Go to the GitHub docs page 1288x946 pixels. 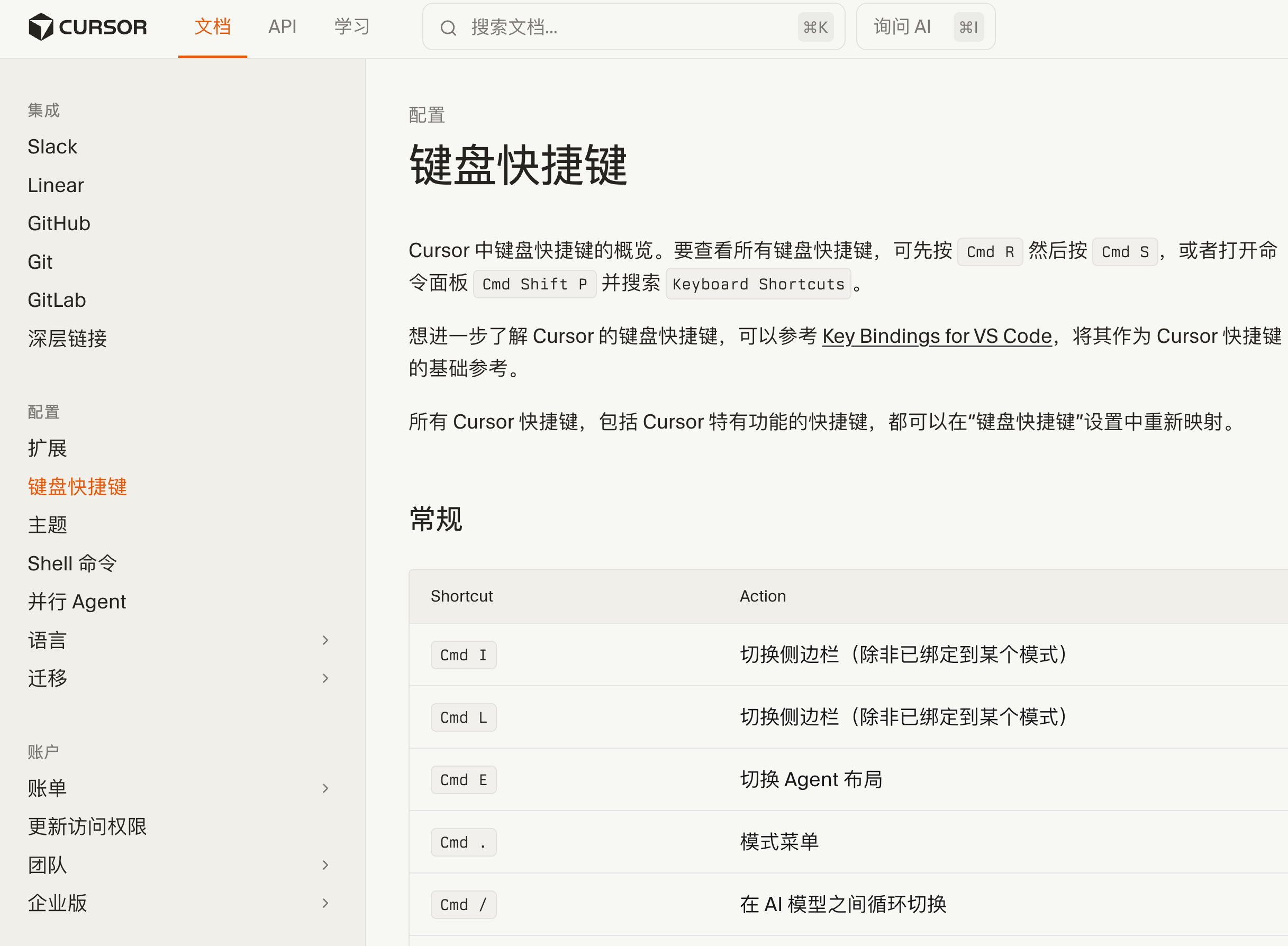[59, 223]
